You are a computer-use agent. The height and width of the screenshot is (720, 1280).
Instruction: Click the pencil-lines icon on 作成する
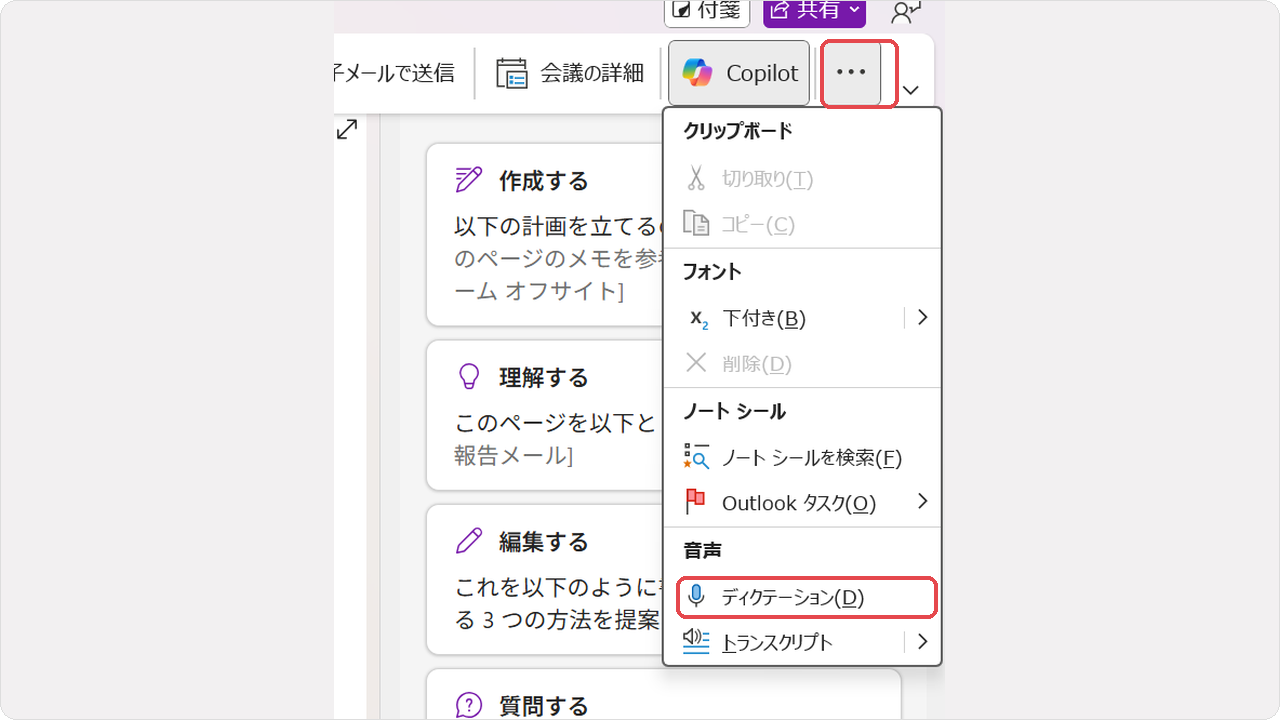pyautogui.click(x=469, y=180)
